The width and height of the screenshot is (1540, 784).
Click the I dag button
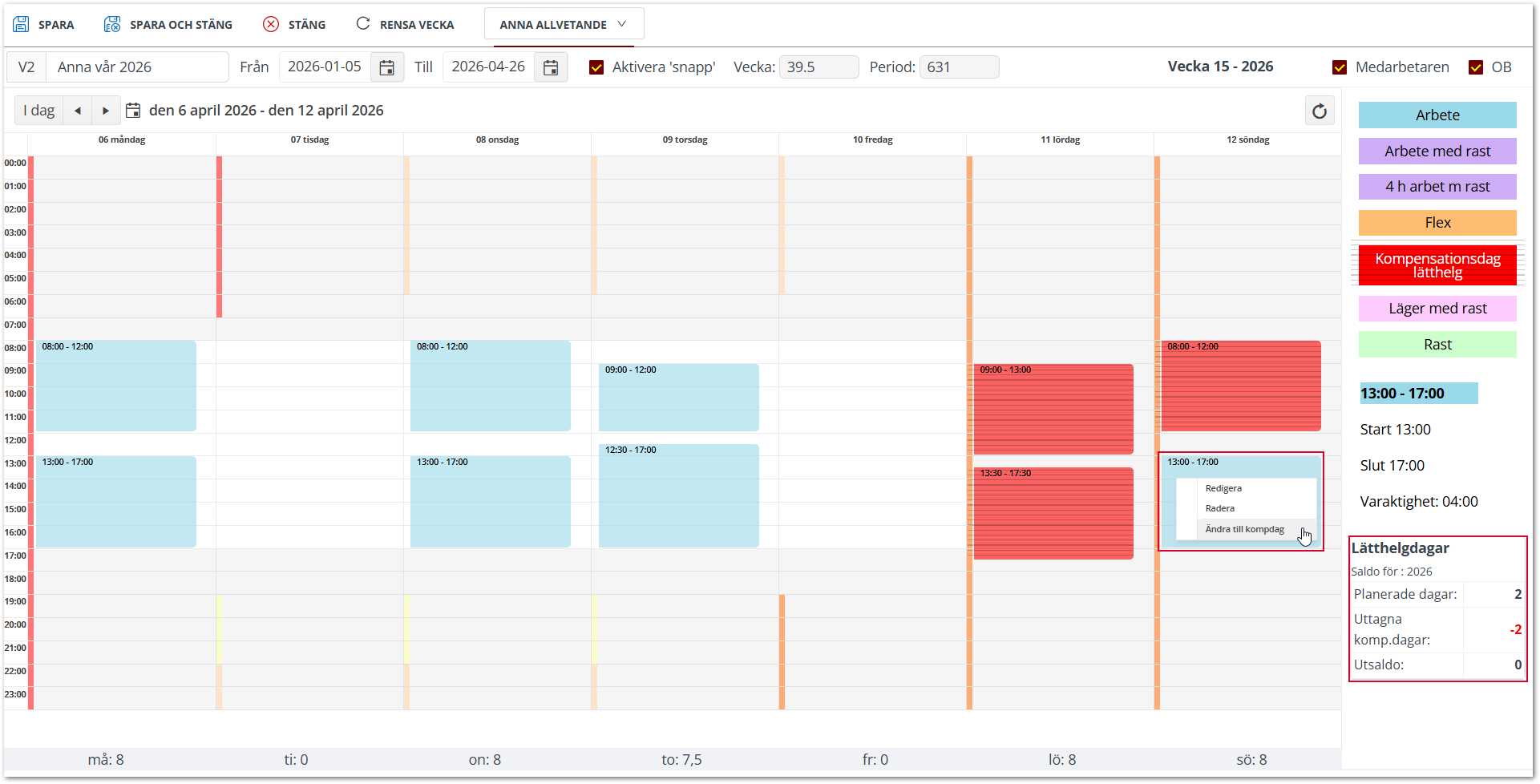[x=39, y=111]
